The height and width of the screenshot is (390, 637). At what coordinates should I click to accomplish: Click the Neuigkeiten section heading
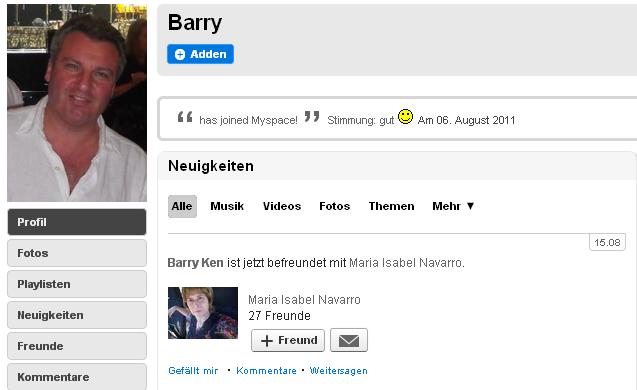coord(211,166)
